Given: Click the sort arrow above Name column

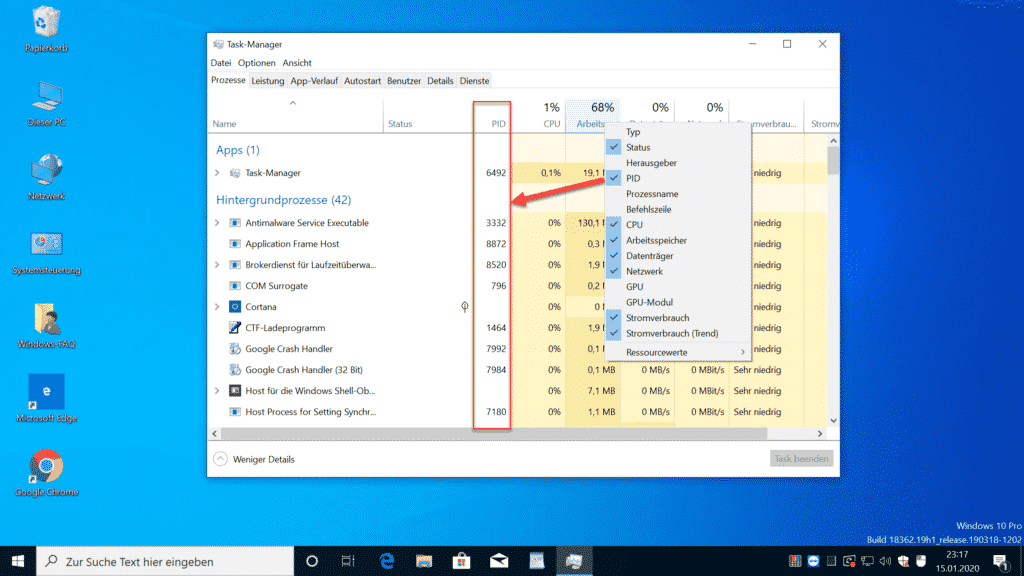Looking at the screenshot, I should [x=293, y=103].
